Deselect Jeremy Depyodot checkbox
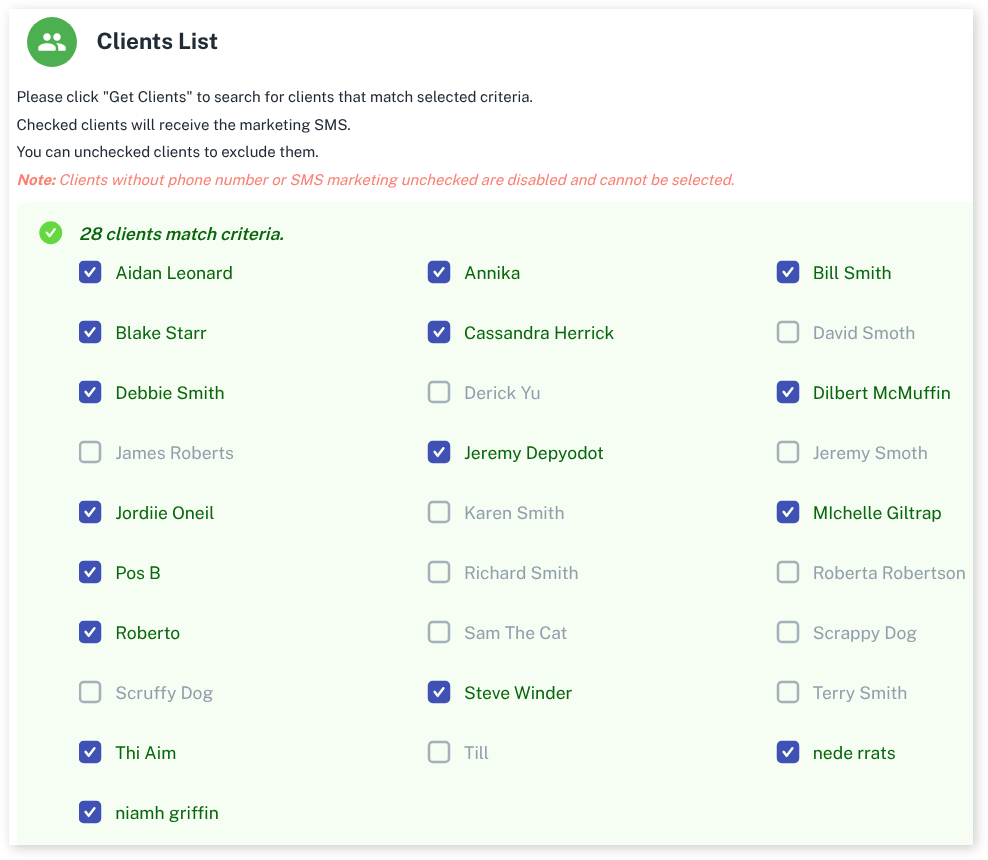Viewport: 988px width, 860px height. pos(439,453)
